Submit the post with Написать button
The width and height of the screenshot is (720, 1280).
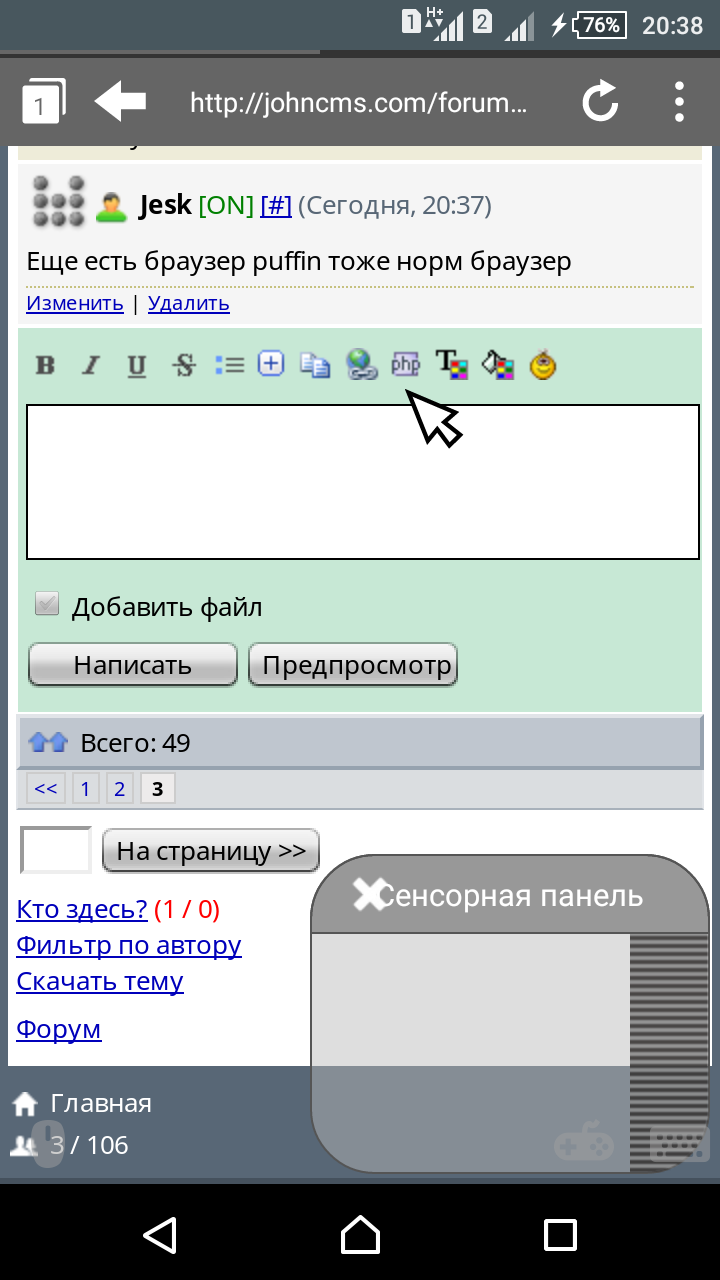(x=133, y=665)
